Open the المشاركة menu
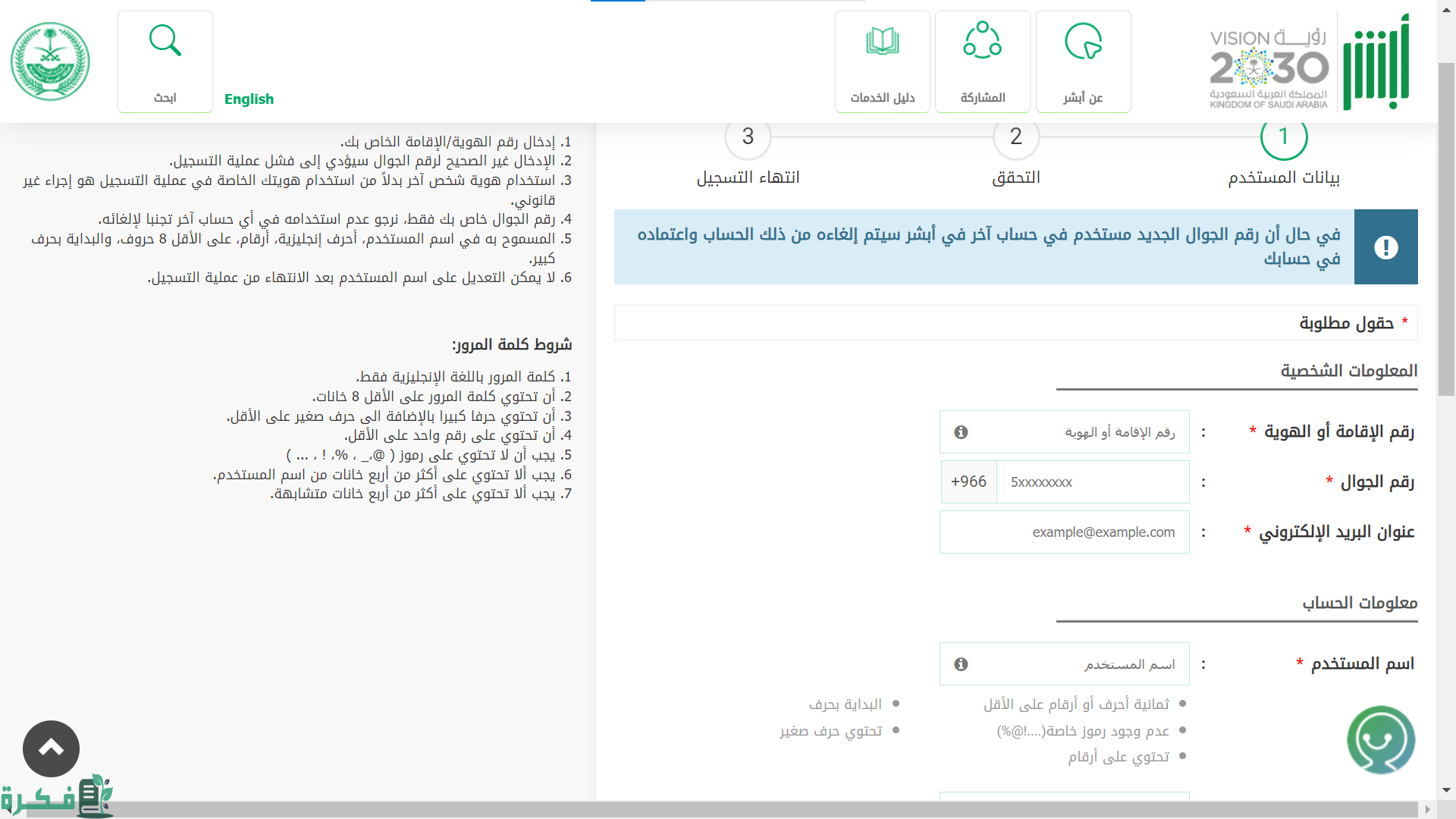The image size is (1456, 819). click(x=983, y=61)
